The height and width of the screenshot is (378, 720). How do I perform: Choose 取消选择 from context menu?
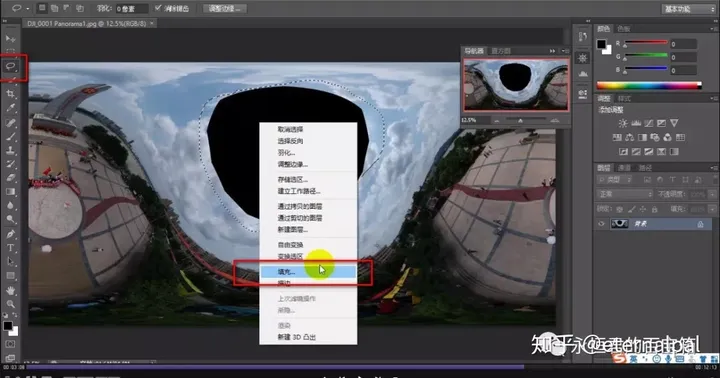pyautogui.click(x=290, y=130)
